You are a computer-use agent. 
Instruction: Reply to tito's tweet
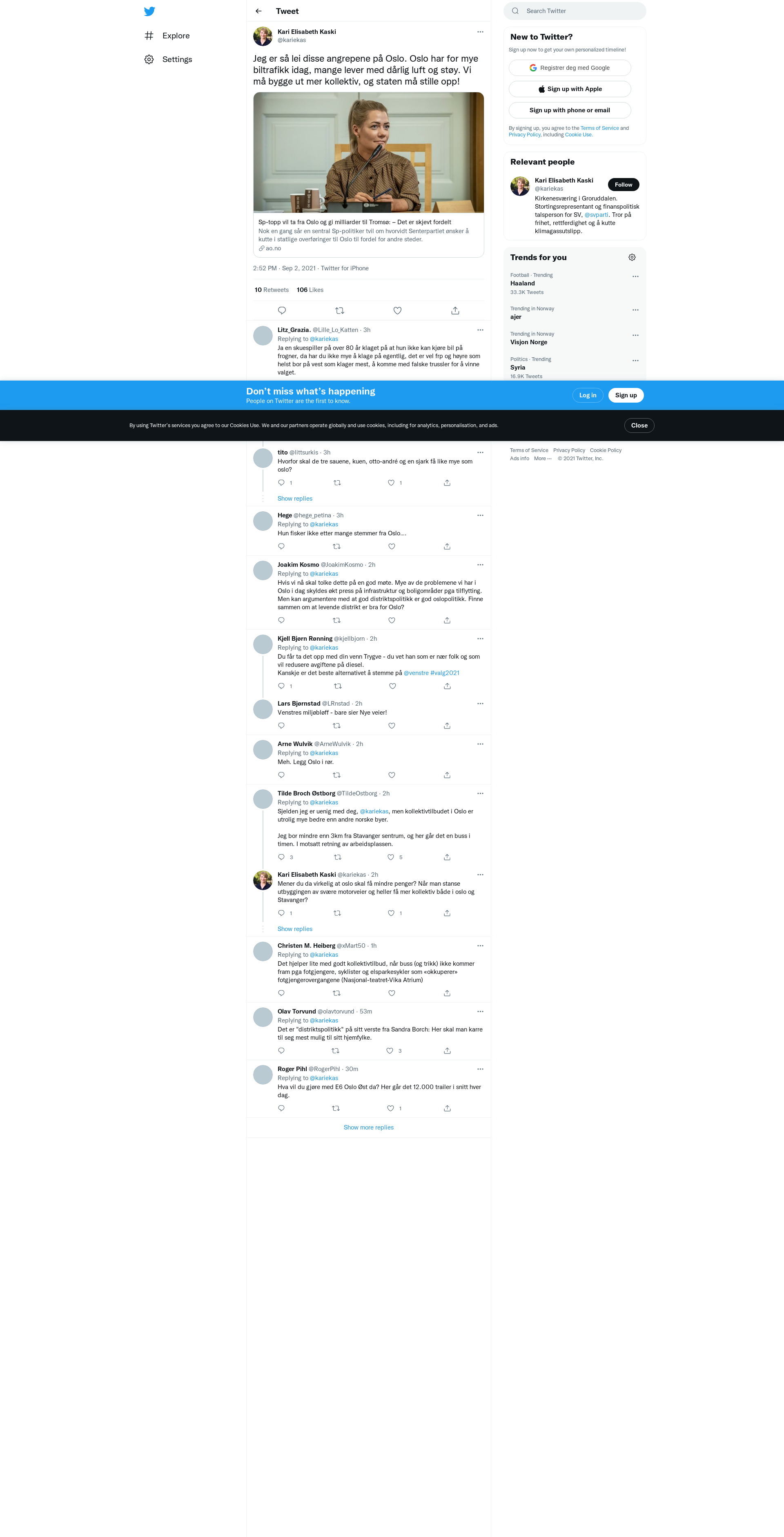point(282,483)
